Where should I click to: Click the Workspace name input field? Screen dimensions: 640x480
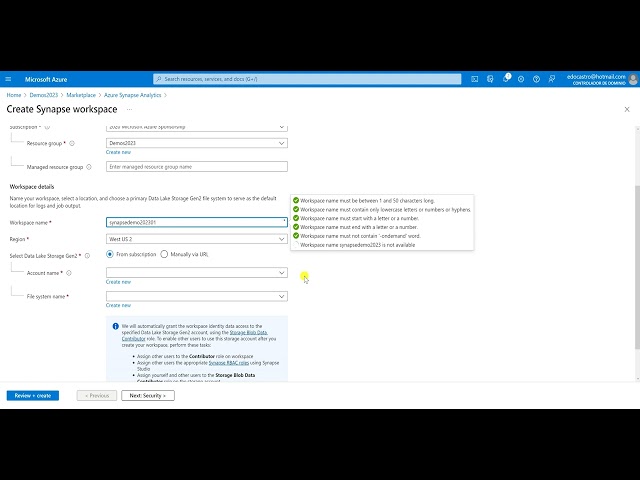click(x=197, y=222)
